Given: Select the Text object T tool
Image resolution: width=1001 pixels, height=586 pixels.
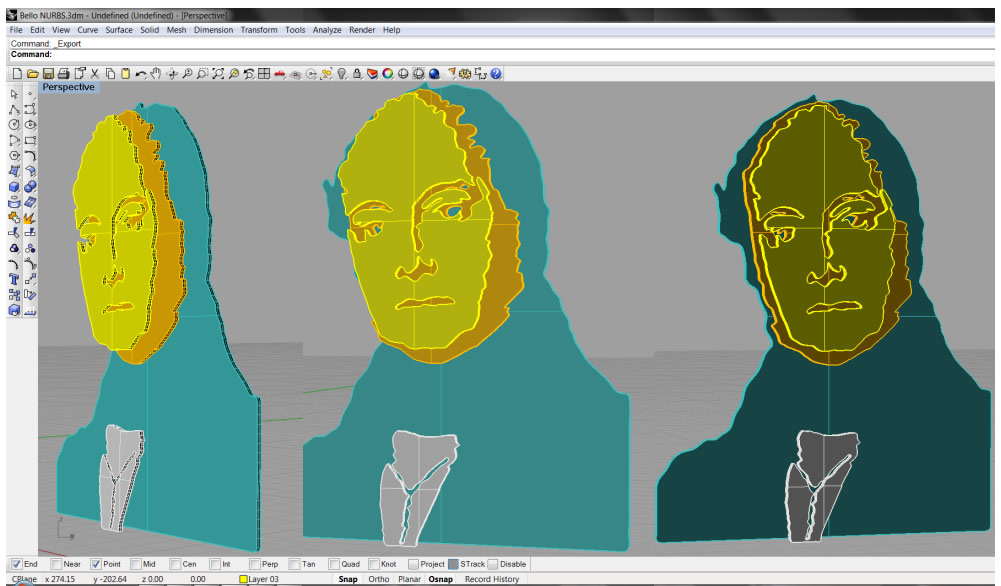Looking at the screenshot, I should click(14, 280).
